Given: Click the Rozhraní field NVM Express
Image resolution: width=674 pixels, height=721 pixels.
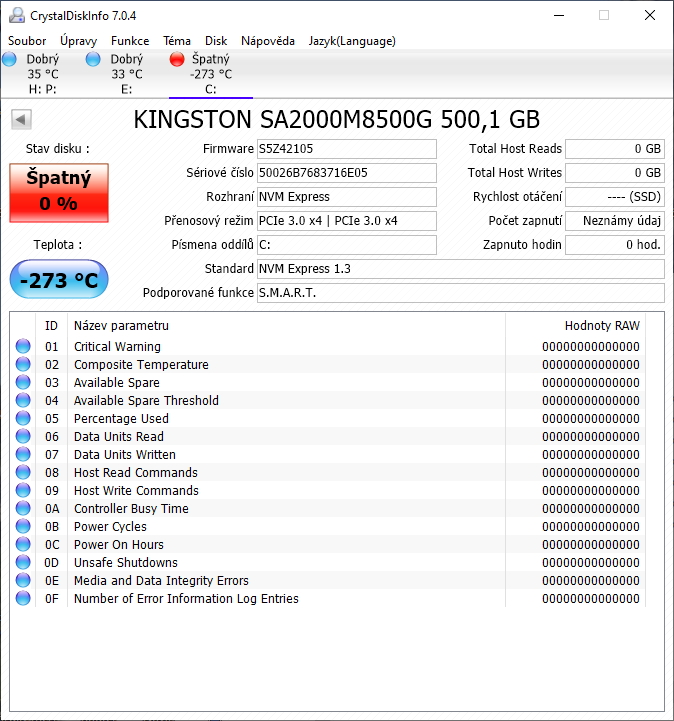Looking at the screenshot, I should point(347,197).
